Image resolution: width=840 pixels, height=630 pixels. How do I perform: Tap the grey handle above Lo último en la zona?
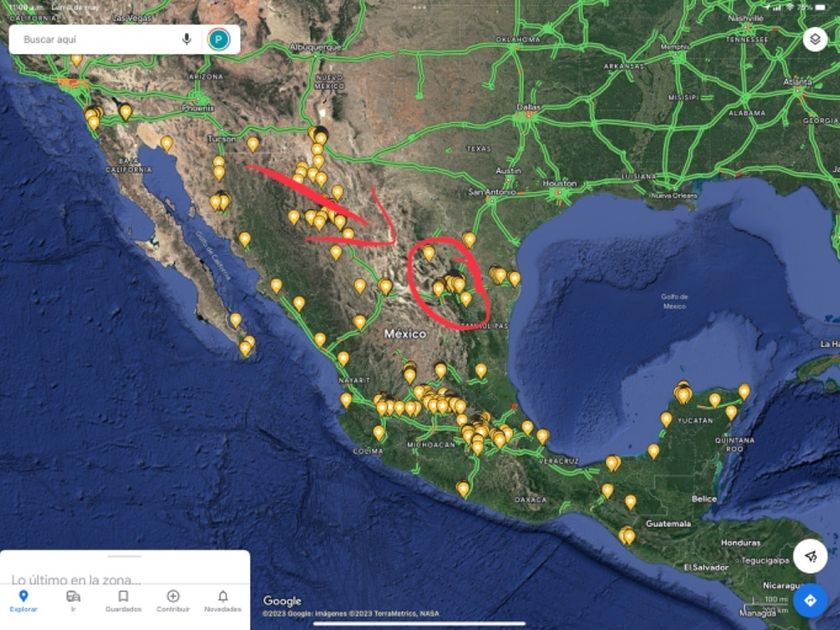point(124,556)
